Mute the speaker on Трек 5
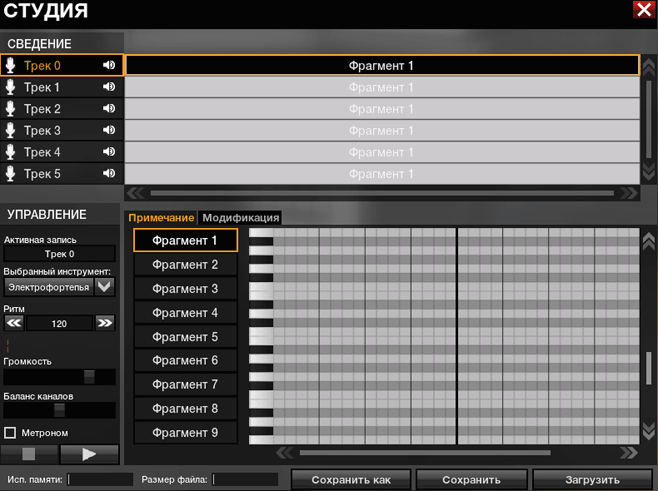658x491 pixels. tap(109, 173)
